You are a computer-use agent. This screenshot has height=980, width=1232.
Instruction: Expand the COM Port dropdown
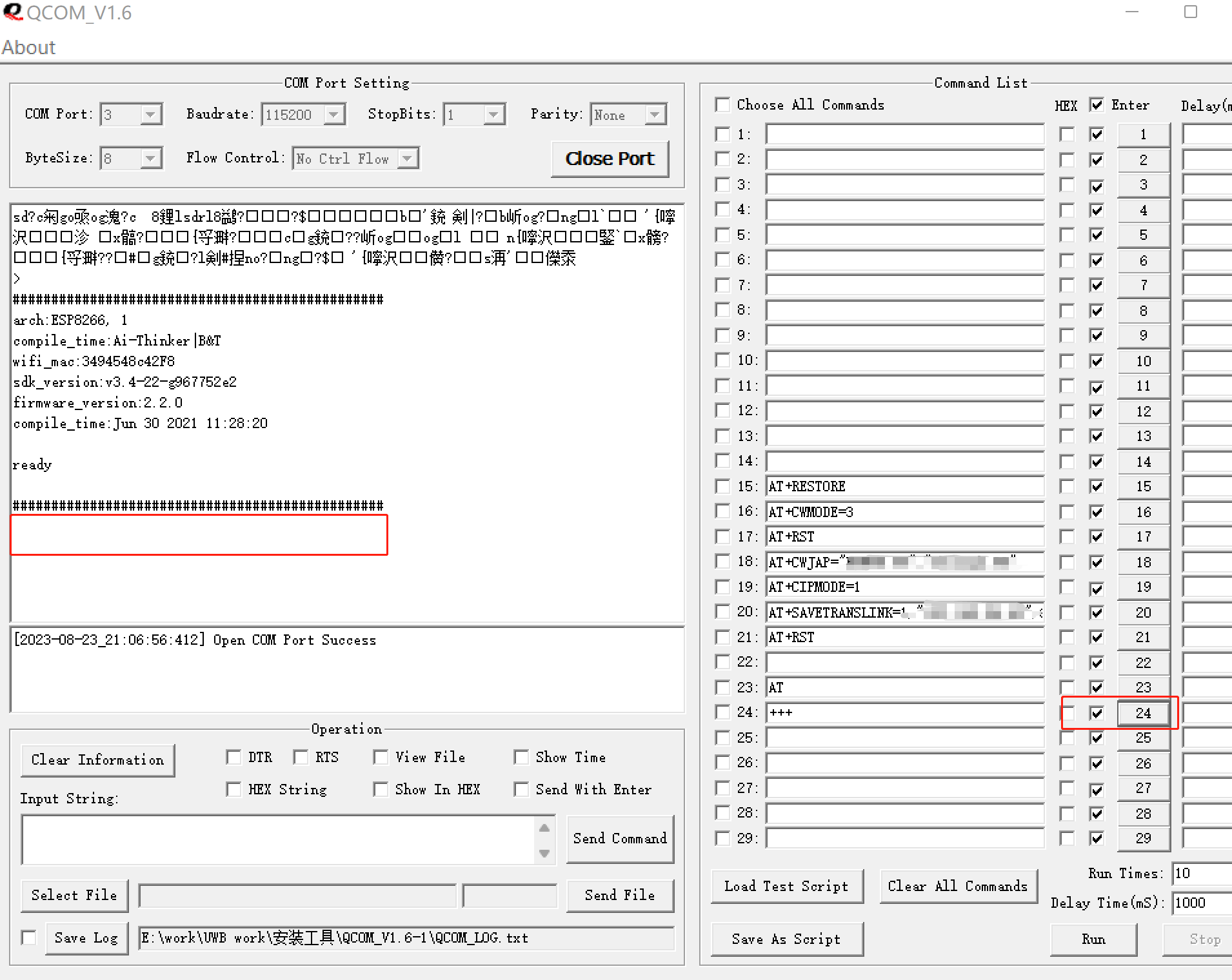[x=150, y=115]
